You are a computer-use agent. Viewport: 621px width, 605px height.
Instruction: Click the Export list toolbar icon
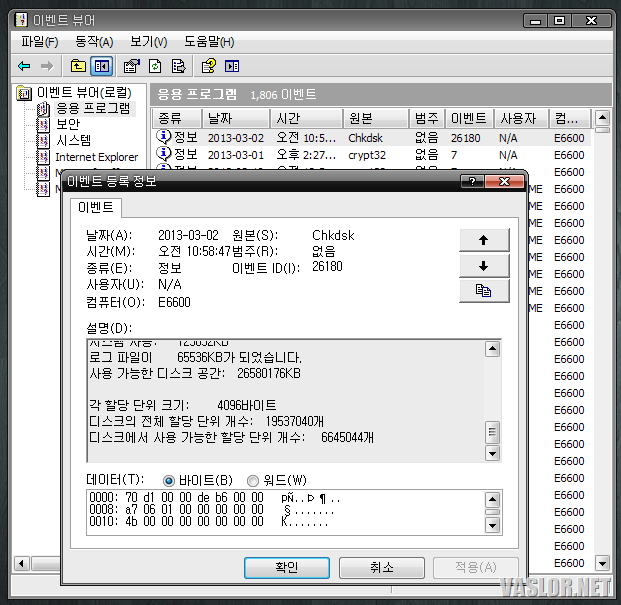pos(178,66)
